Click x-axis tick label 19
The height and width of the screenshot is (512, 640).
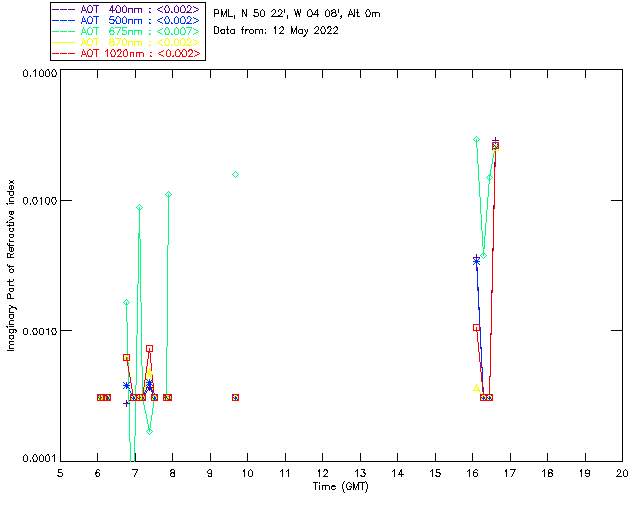[x=585, y=473]
